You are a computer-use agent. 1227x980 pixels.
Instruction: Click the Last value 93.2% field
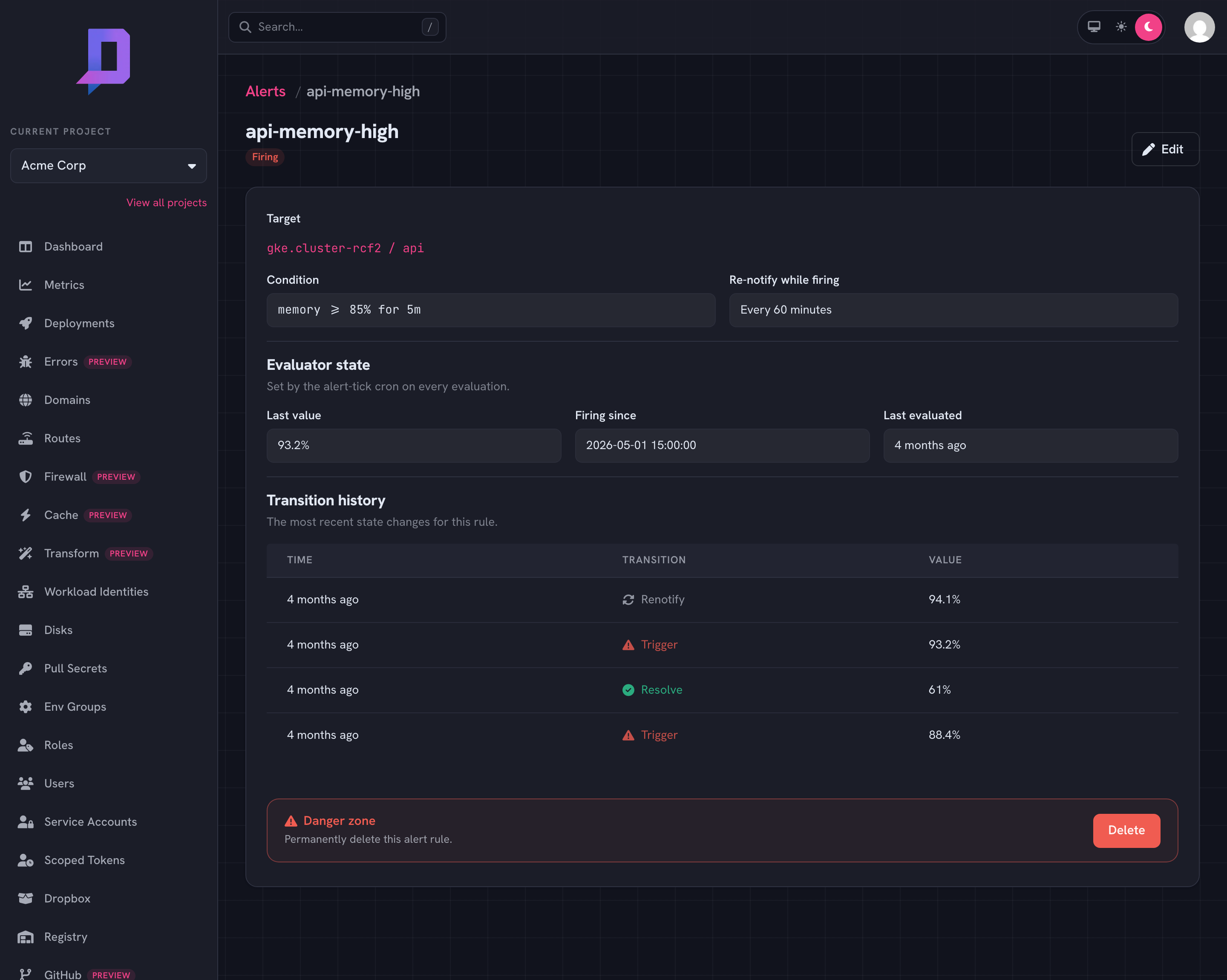pos(414,446)
